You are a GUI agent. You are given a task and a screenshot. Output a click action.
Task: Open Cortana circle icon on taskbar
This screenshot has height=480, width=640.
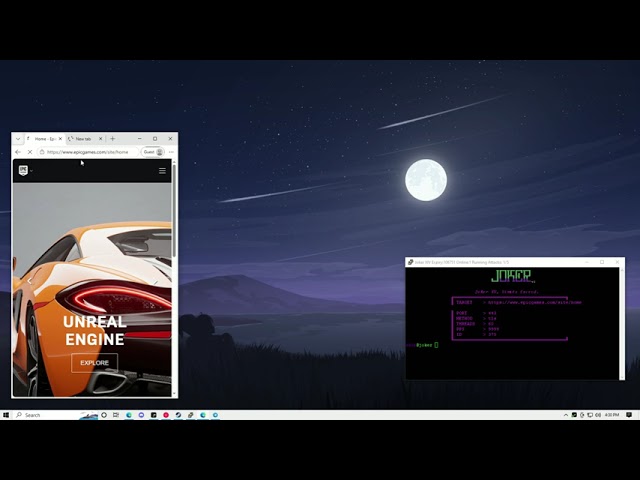pyautogui.click(x=104, y=415)
